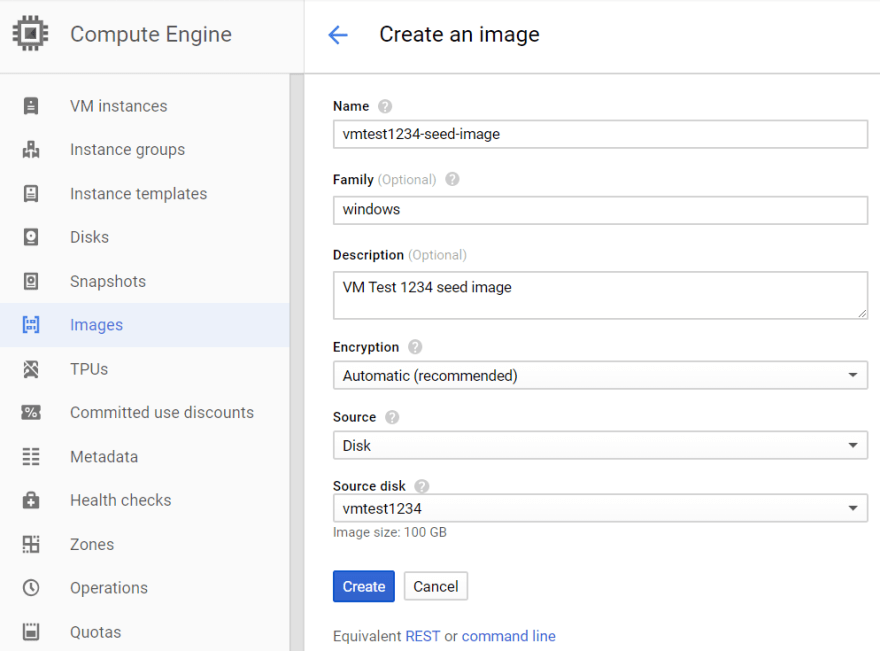Open the Source disk dropdown showing vmtest1234
This screenshot has height=651, width=880.
pos(600,508)
